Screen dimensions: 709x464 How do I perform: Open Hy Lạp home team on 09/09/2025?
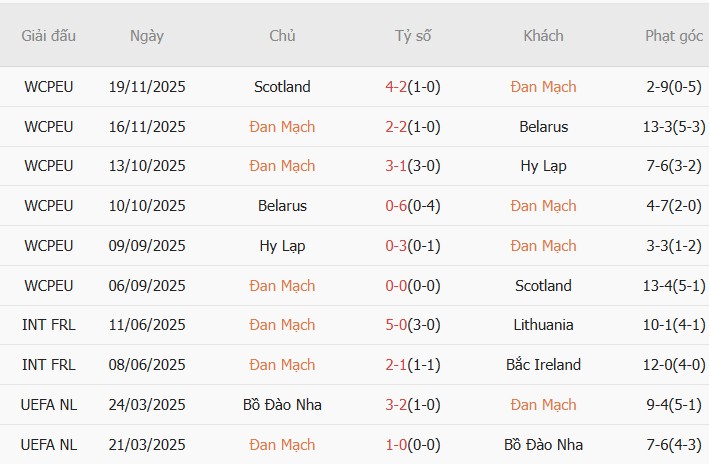click(x=282, y=246)
